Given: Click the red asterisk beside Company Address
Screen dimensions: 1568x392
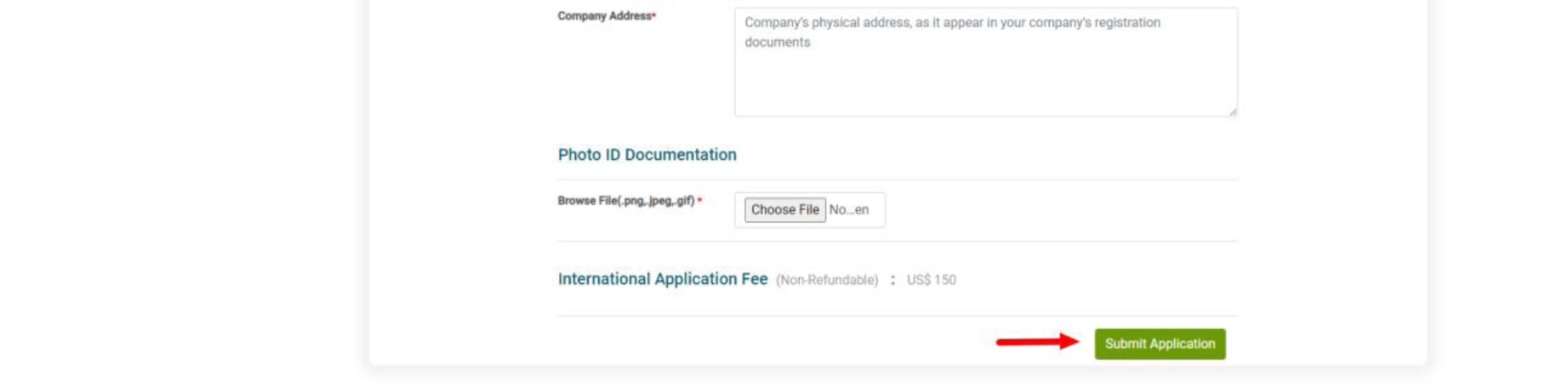Looking at the screenshot, I should [653, 15].
